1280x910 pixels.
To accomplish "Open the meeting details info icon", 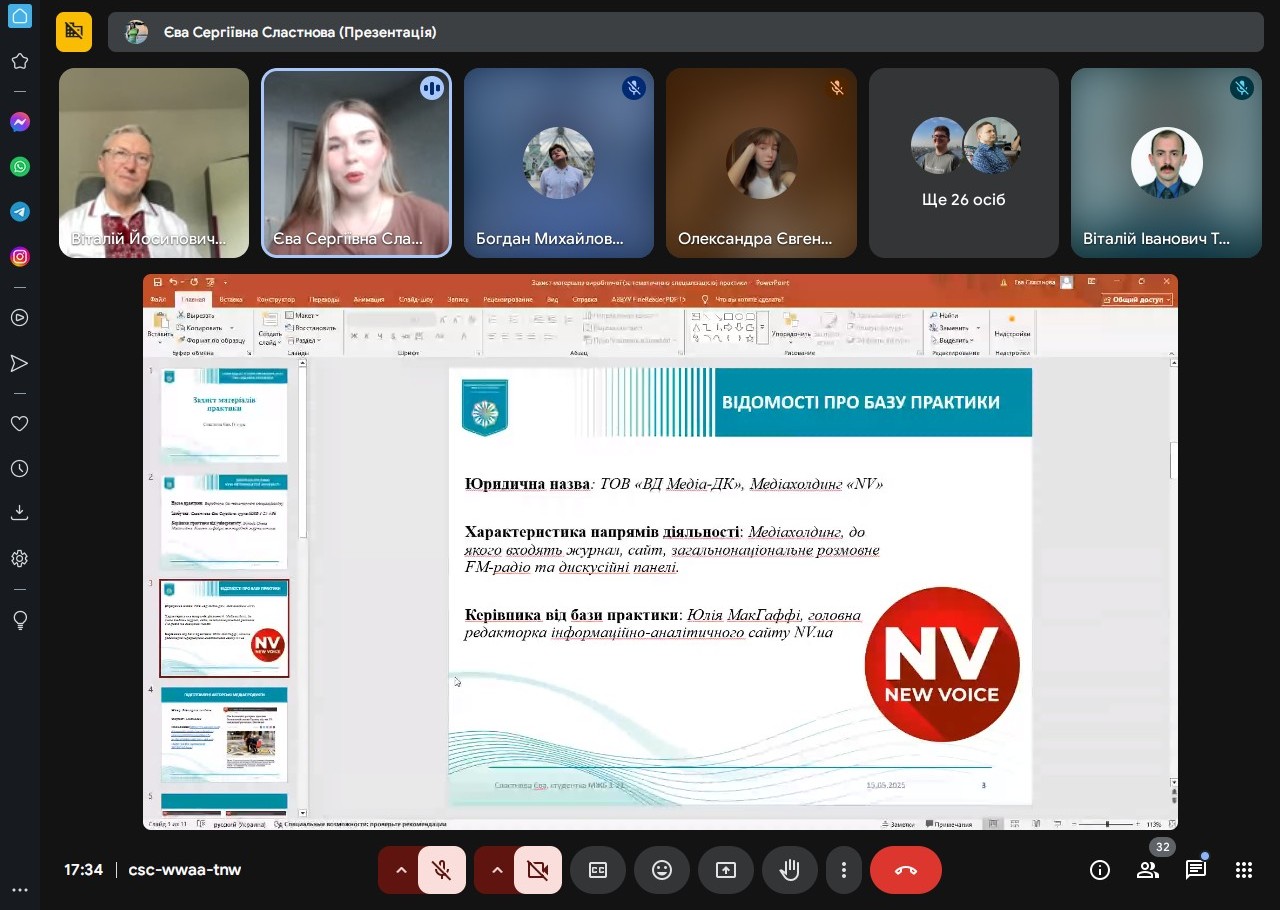I will click(x=1099, y=870).
